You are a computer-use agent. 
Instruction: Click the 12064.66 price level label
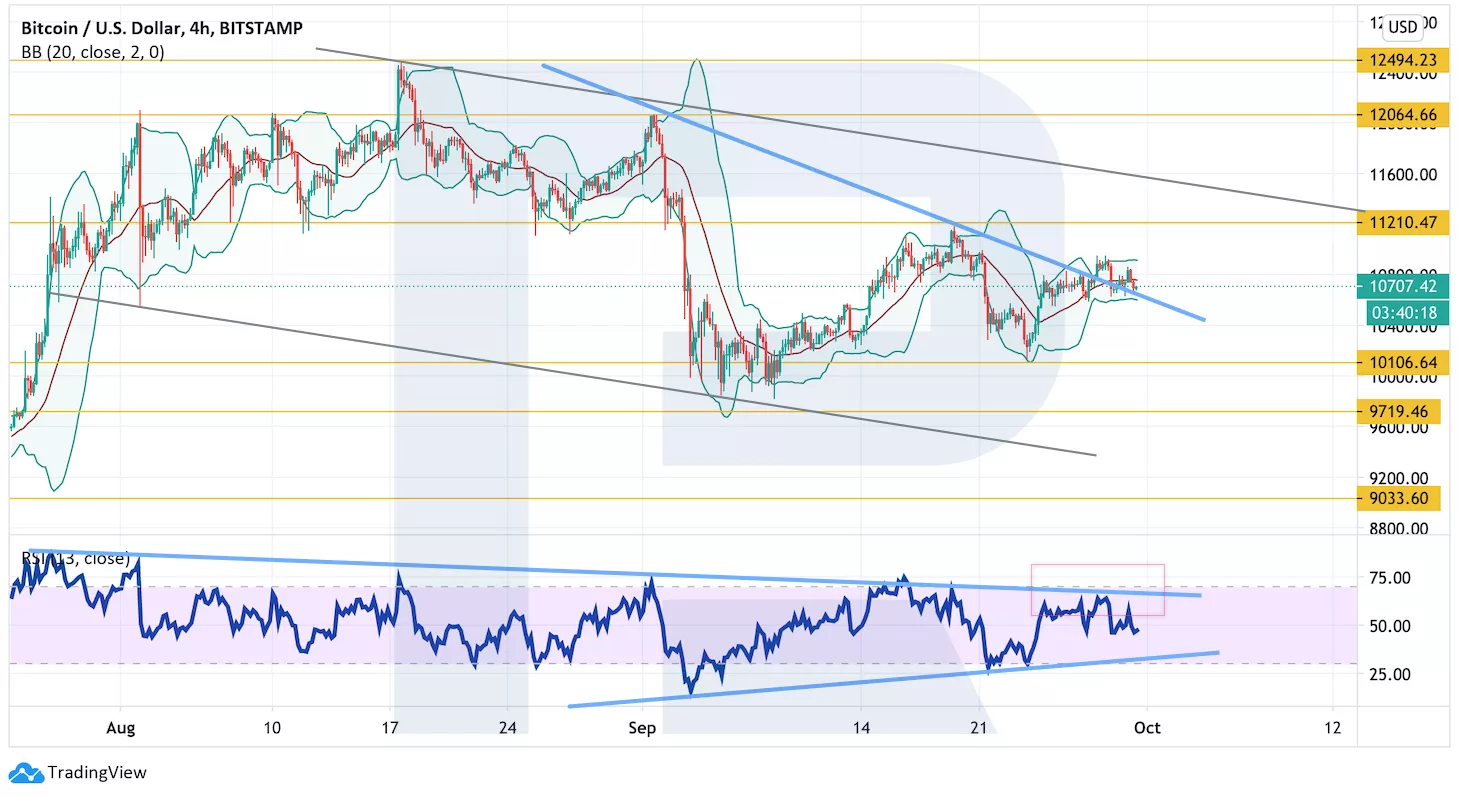[x=1397, y=115]
